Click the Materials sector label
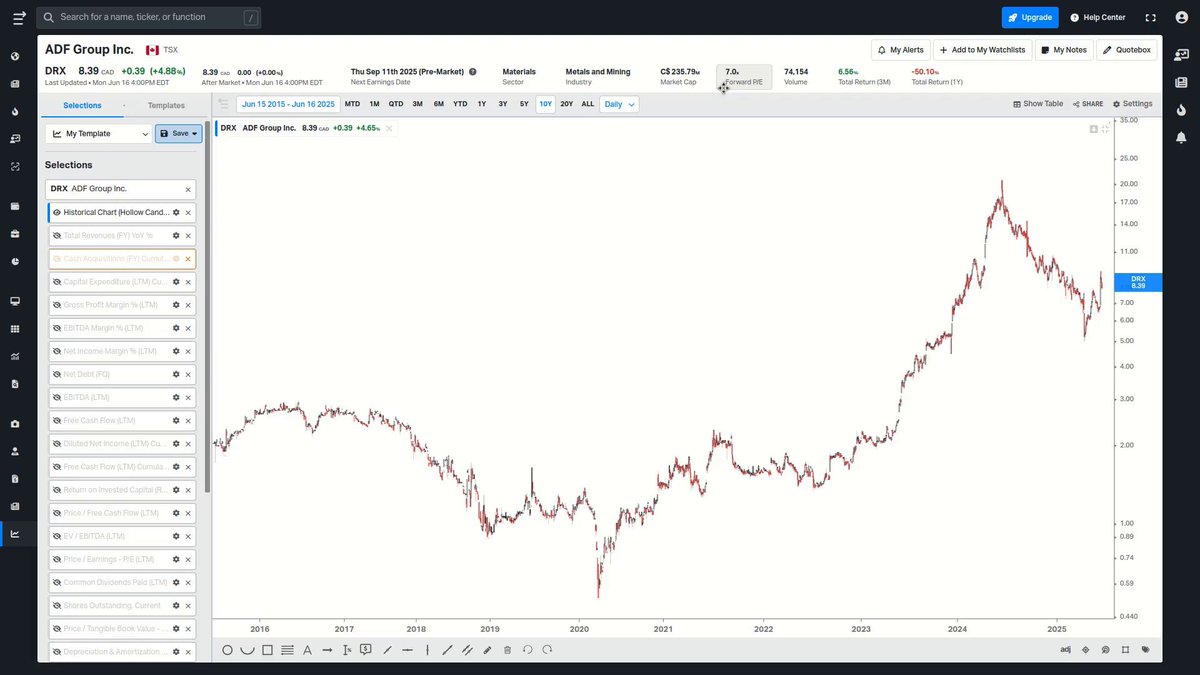1200x675 pixels. point(519,72)
